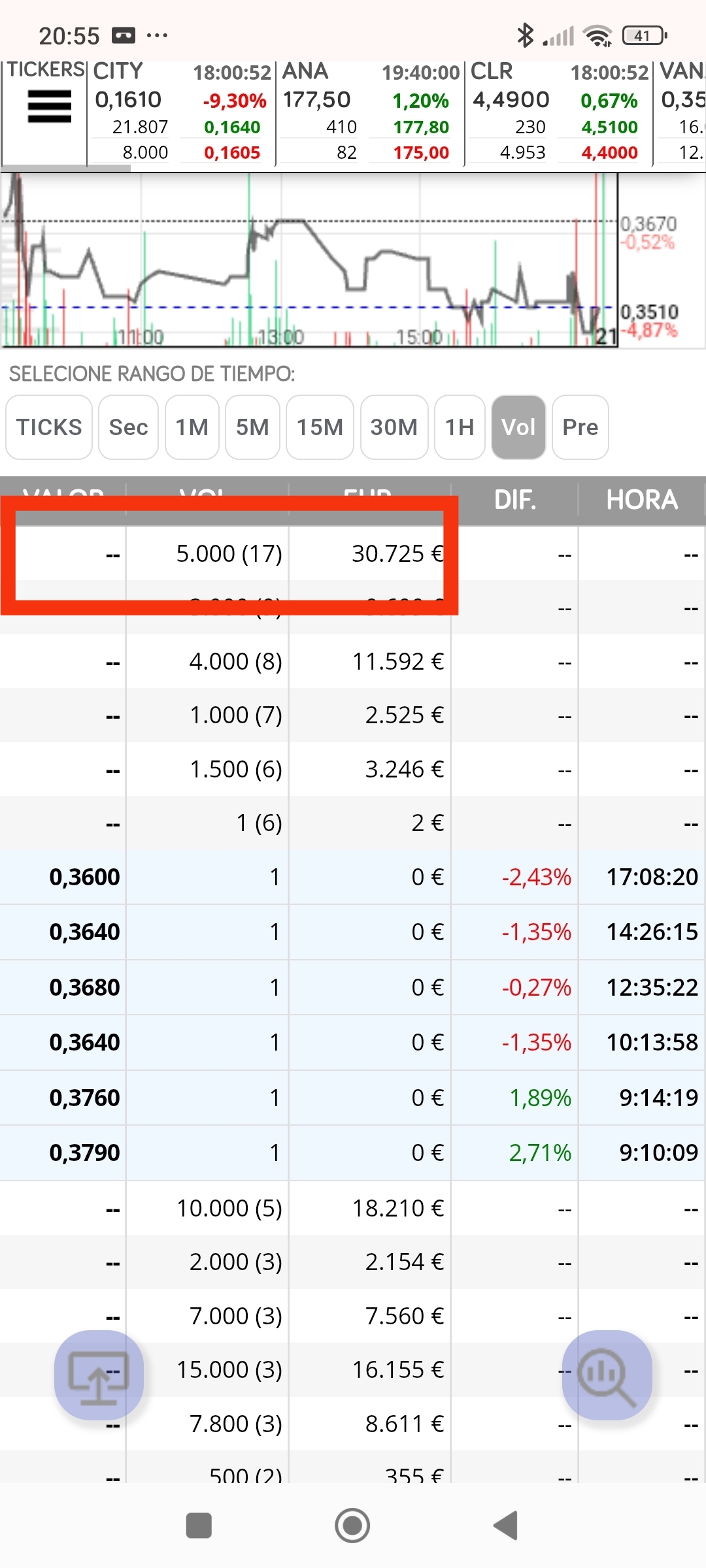
Task: Click the HORA column header
Action: click(x=642, y=500)
